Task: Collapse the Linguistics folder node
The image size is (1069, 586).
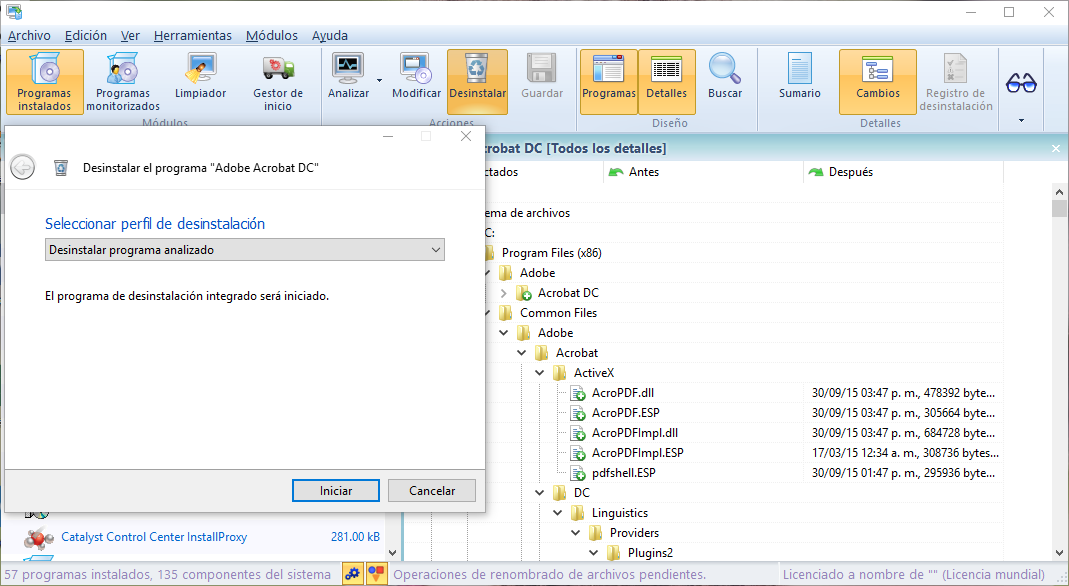Action: click(x=558, y=513)
